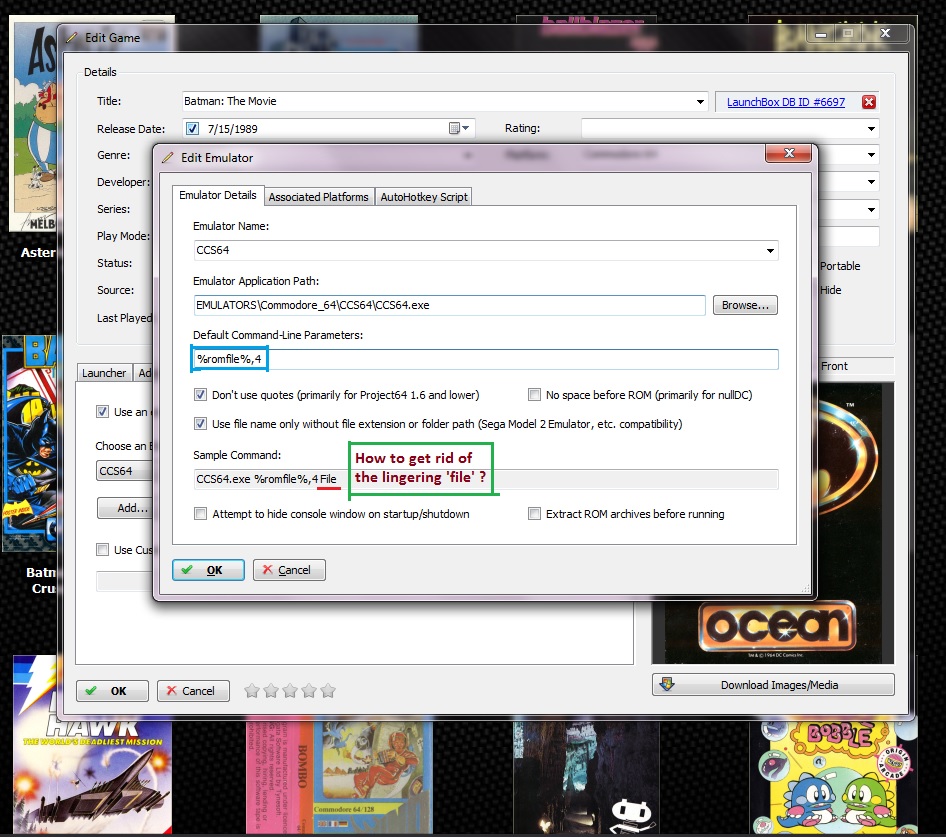The width and height of the screenshot is (946, 837).
Task: Toggle Don't use quotes checkbox
Action: point(200,395)
